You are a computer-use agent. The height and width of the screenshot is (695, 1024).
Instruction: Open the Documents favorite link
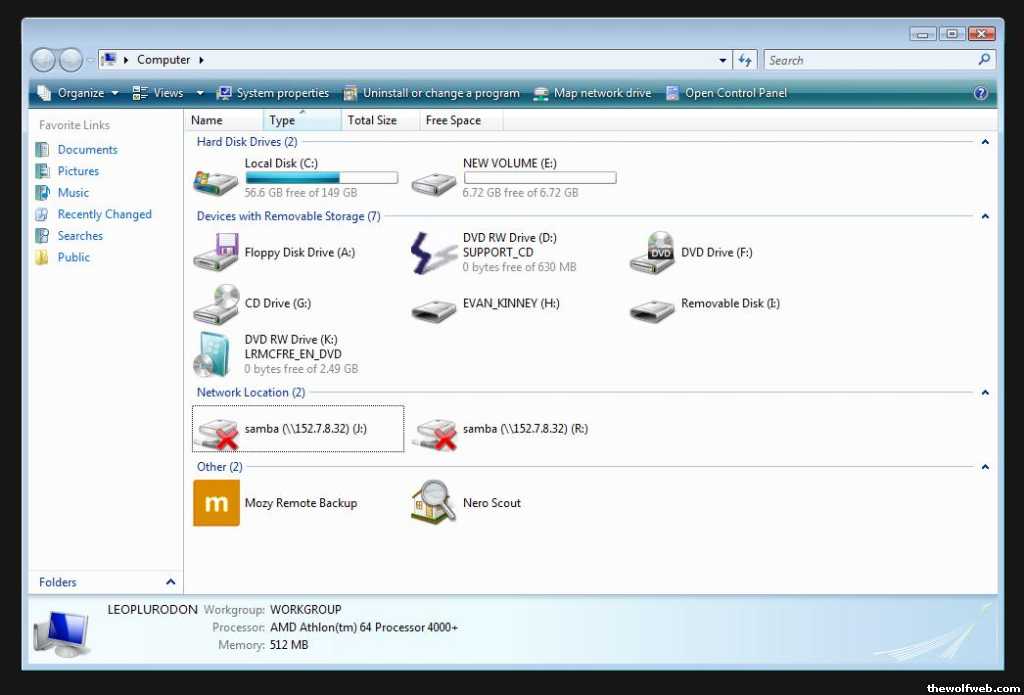[87, 150]
